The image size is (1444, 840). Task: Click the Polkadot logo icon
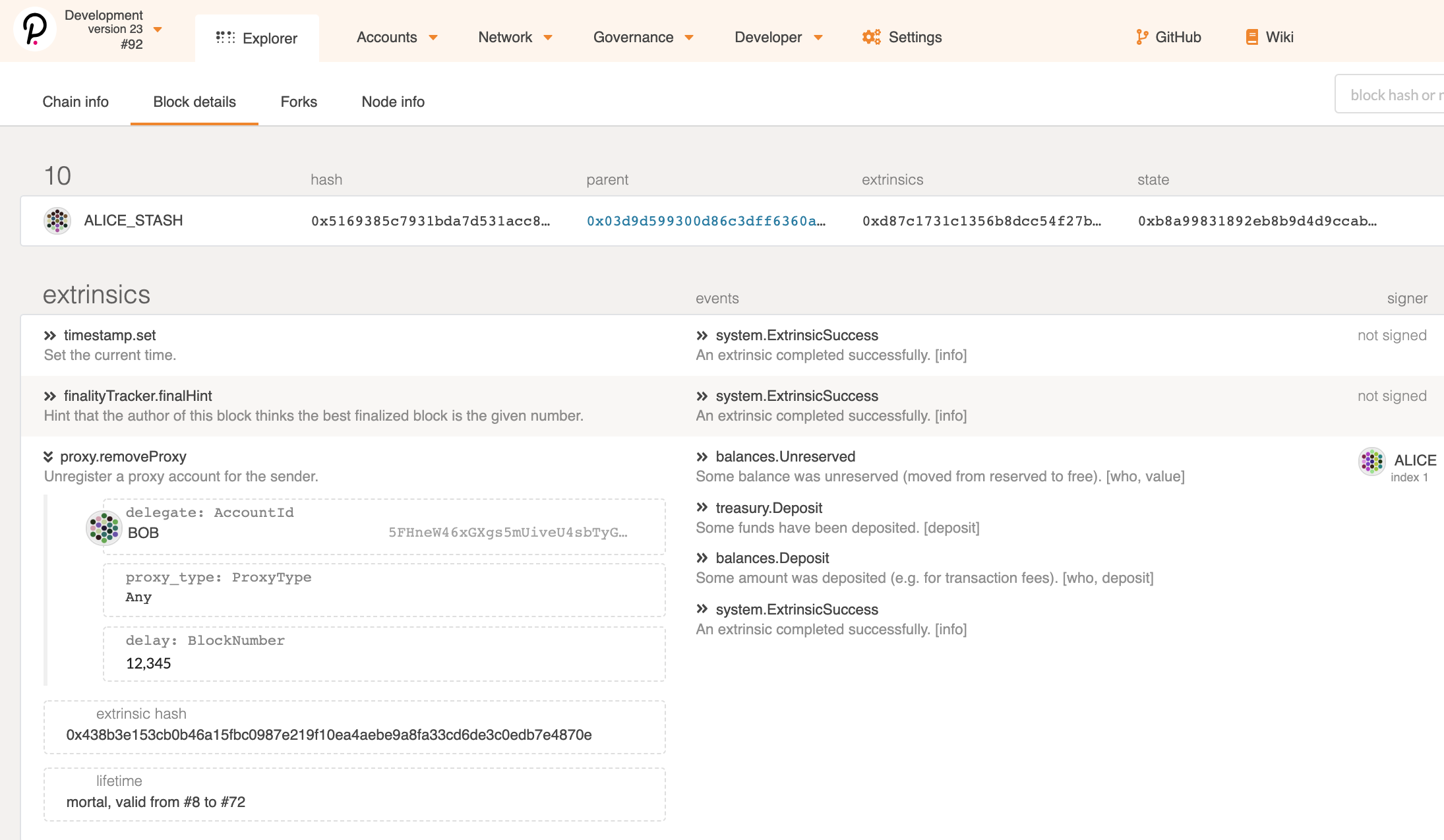click(x=34, y=29)
